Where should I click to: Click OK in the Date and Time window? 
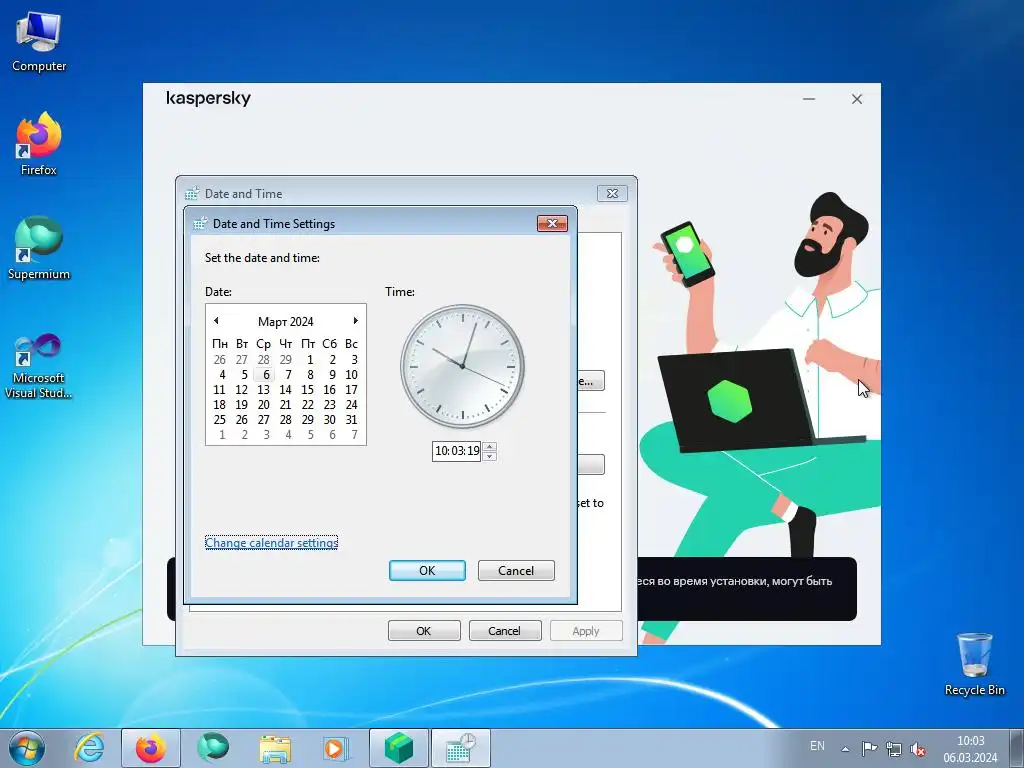[x=424, y=631]
